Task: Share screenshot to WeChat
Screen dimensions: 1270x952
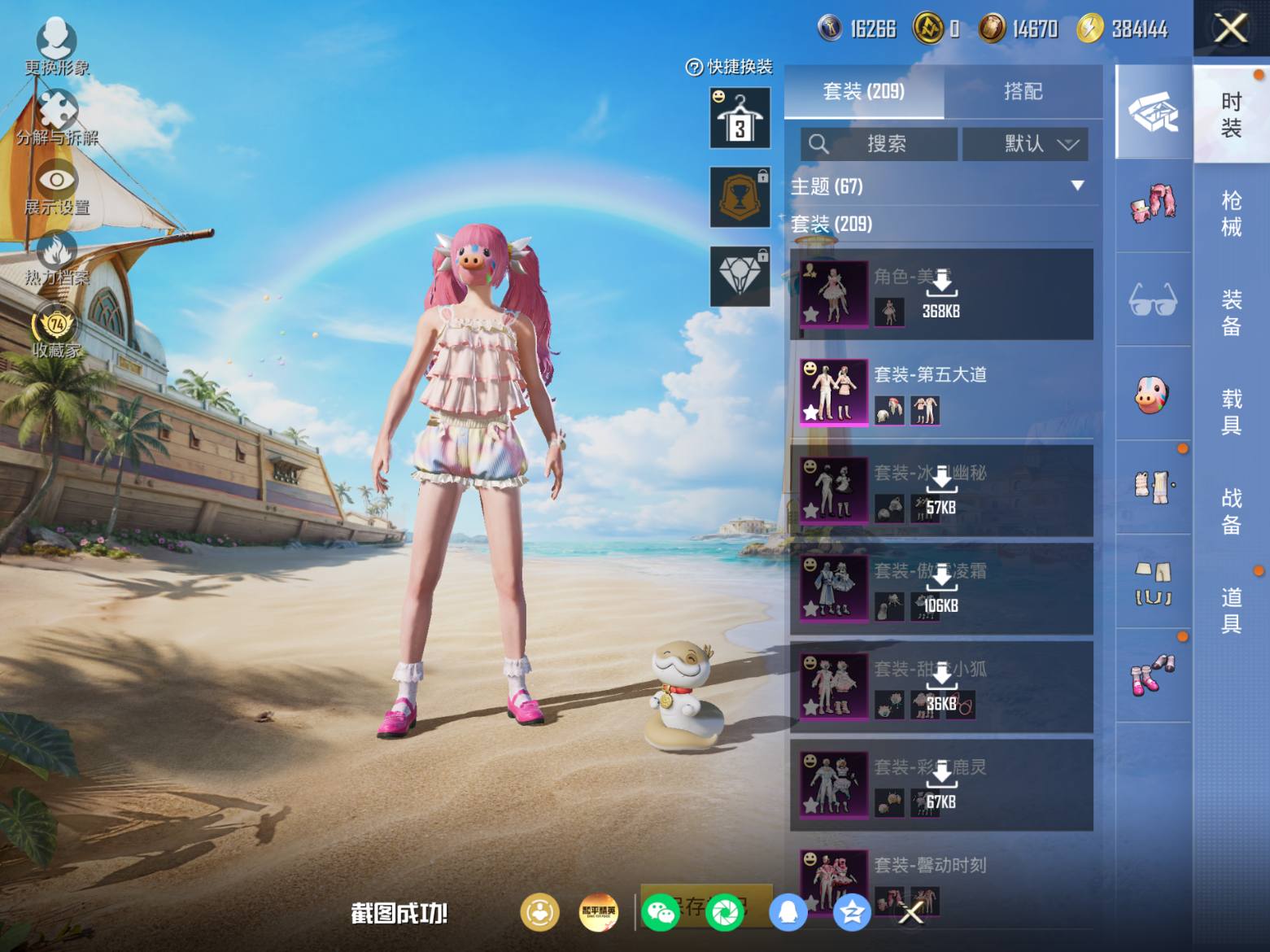Action: pos(661,912)
